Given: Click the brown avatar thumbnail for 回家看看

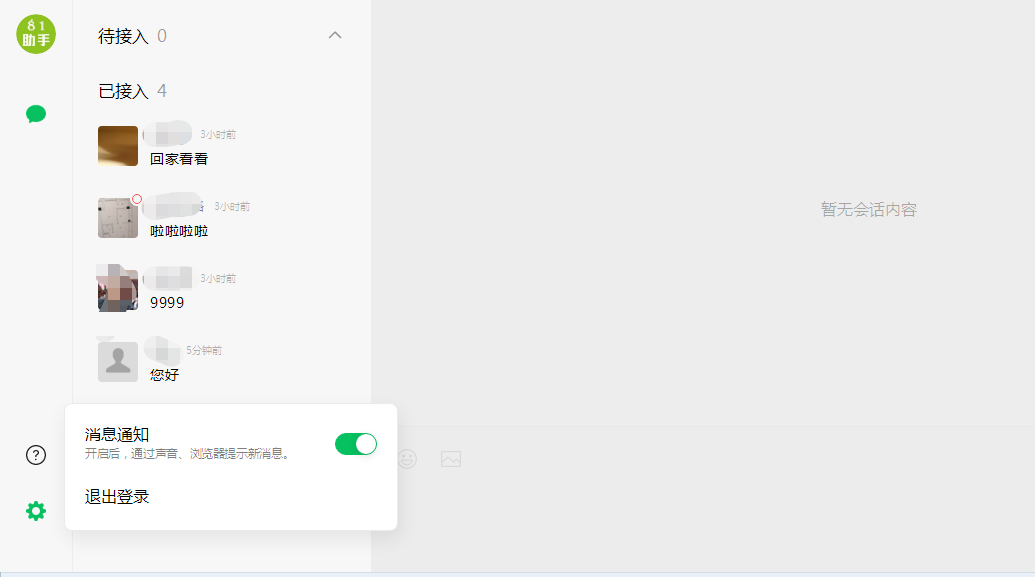Looking at the screenshot, I should (x=117, y=146).
